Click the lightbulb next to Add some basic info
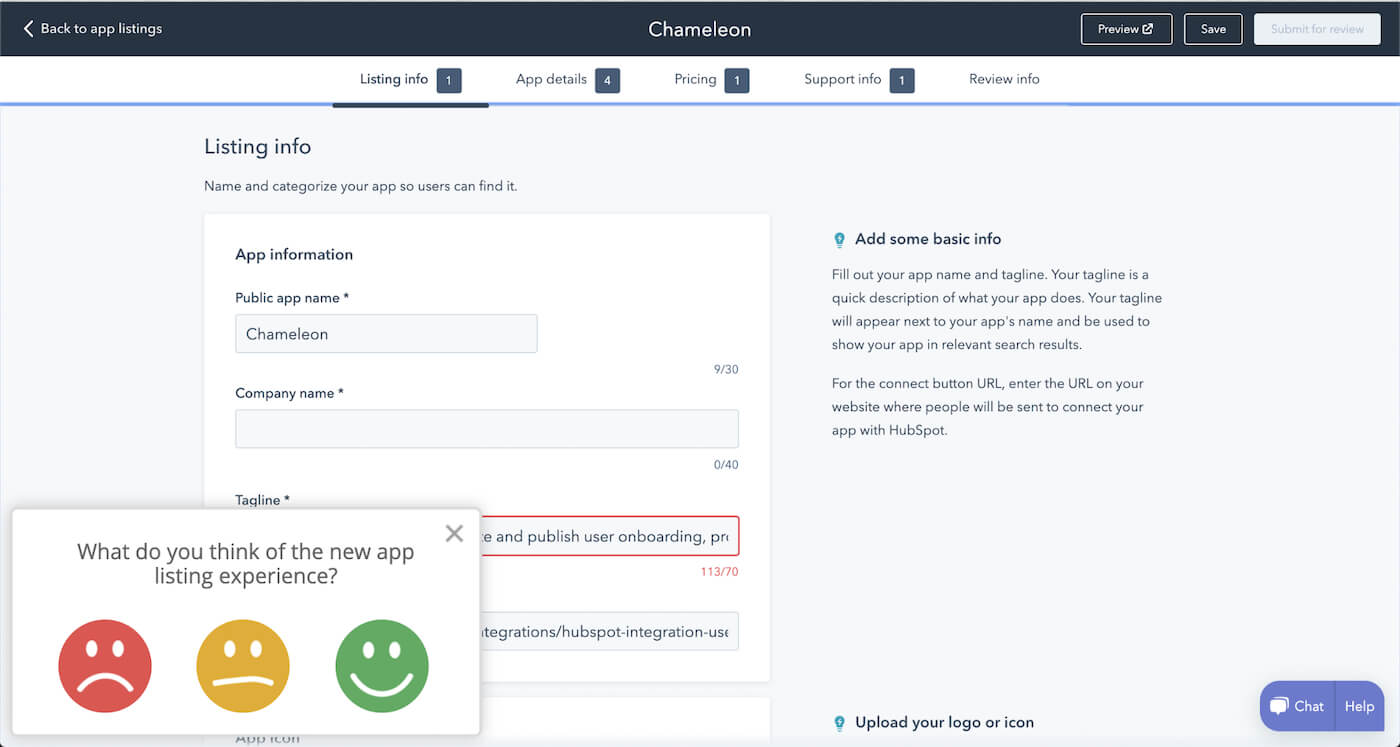 point(839,239)
